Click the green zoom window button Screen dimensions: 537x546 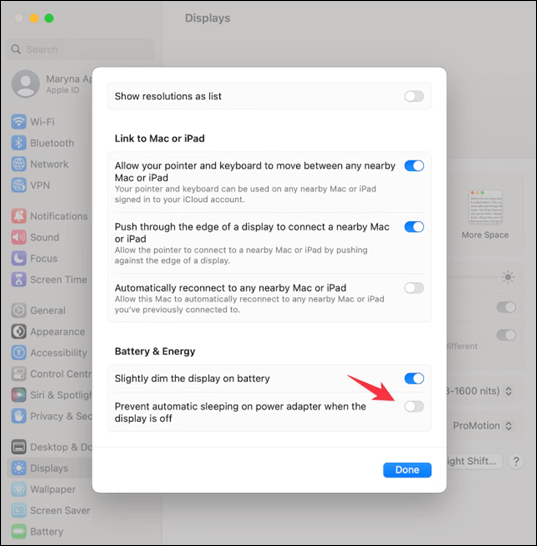tap(49, 18)
